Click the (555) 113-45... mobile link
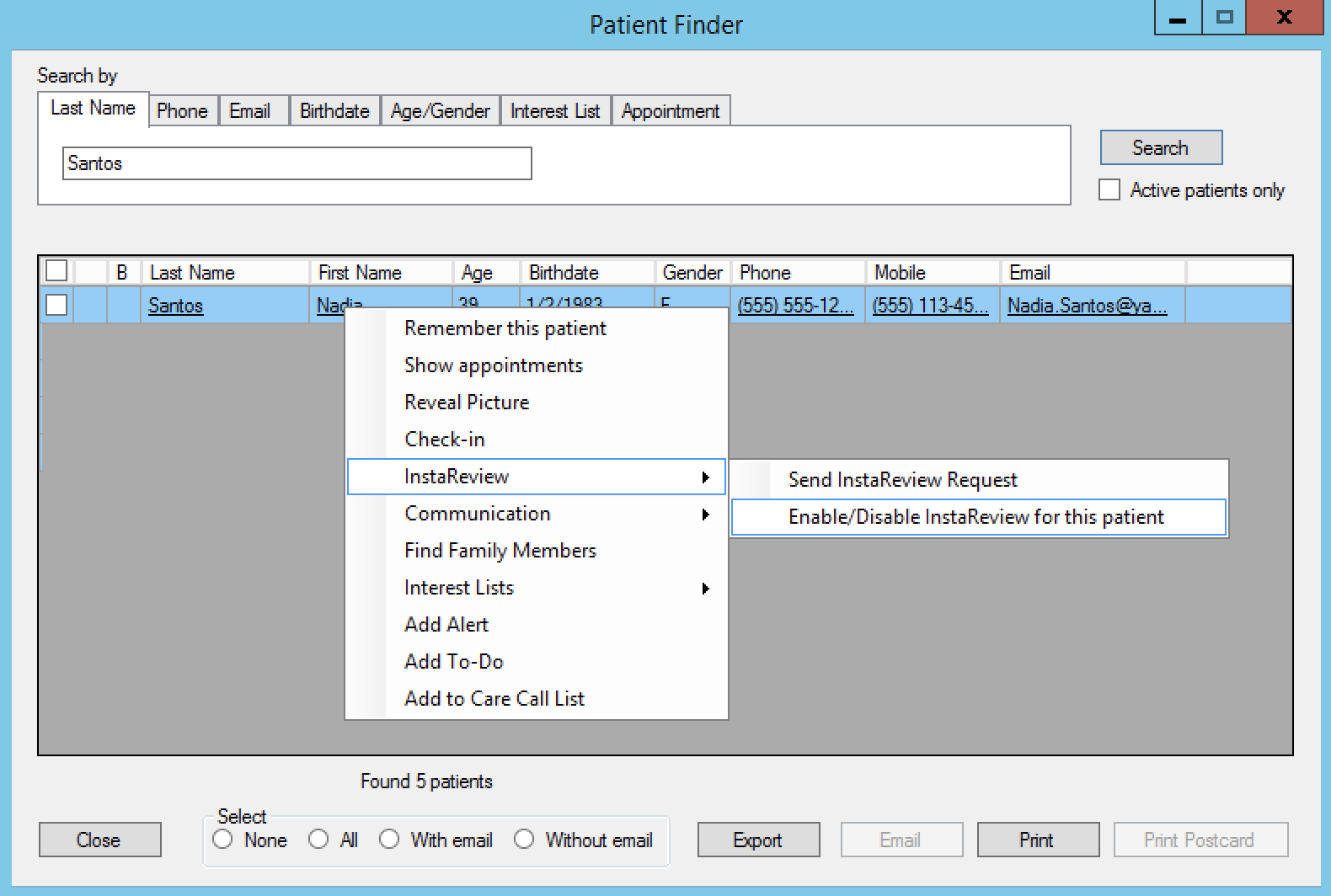The width and height of the screenshot is (1331, 896). coord(930,306)
